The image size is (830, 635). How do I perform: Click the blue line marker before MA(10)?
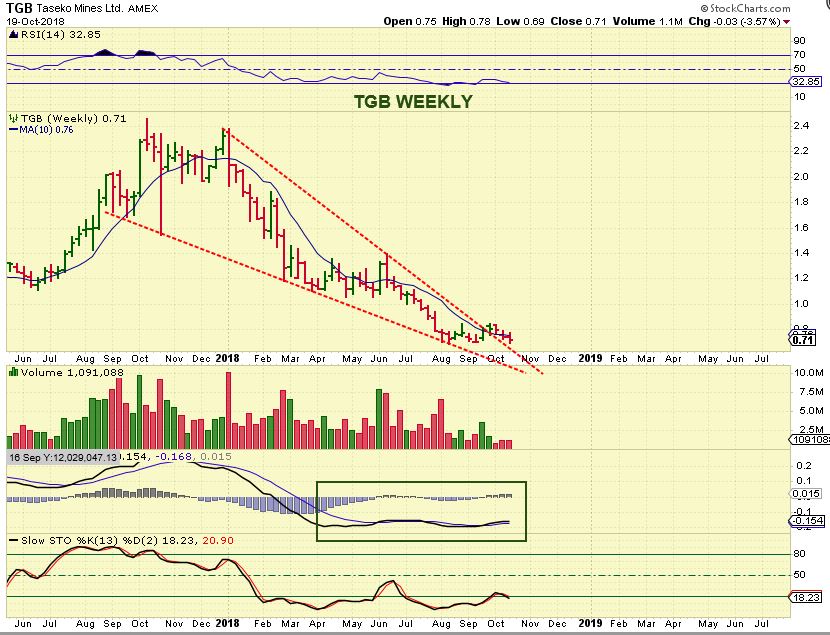14,130
